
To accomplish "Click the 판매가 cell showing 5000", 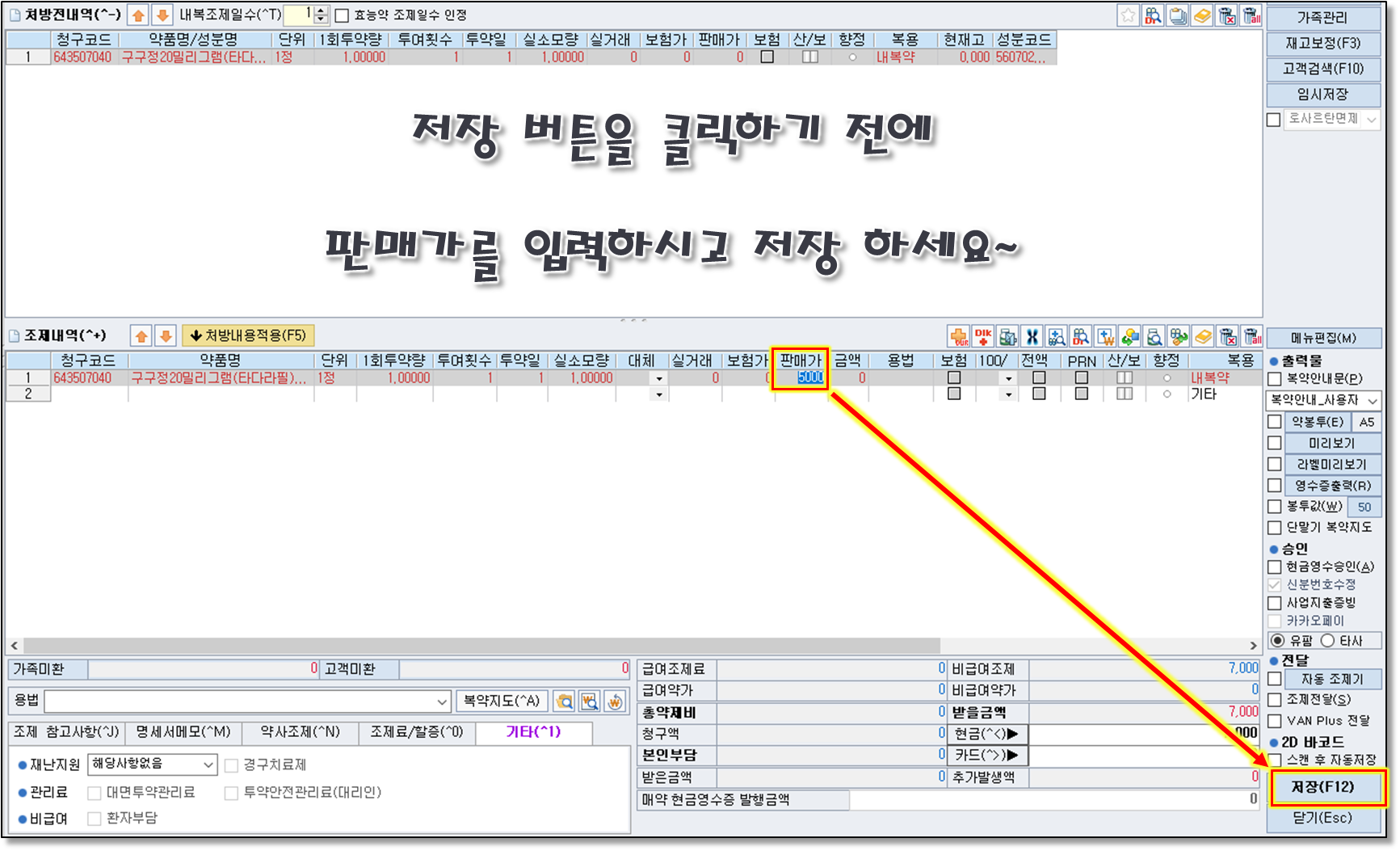I will (801, 377).
